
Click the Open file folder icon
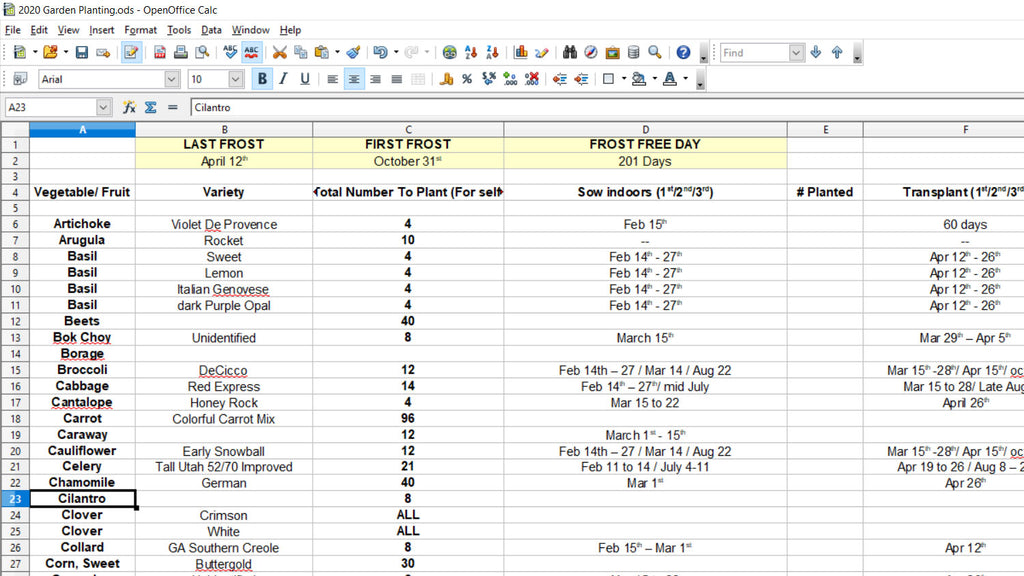50,52
